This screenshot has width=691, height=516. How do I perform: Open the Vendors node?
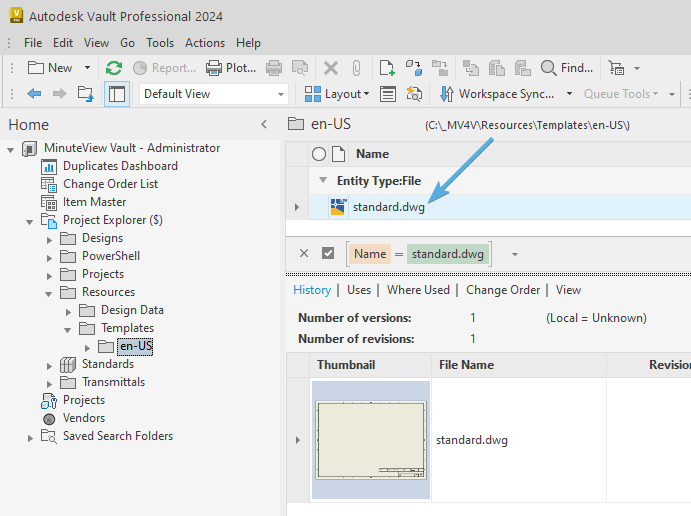(x=84, y=418)
